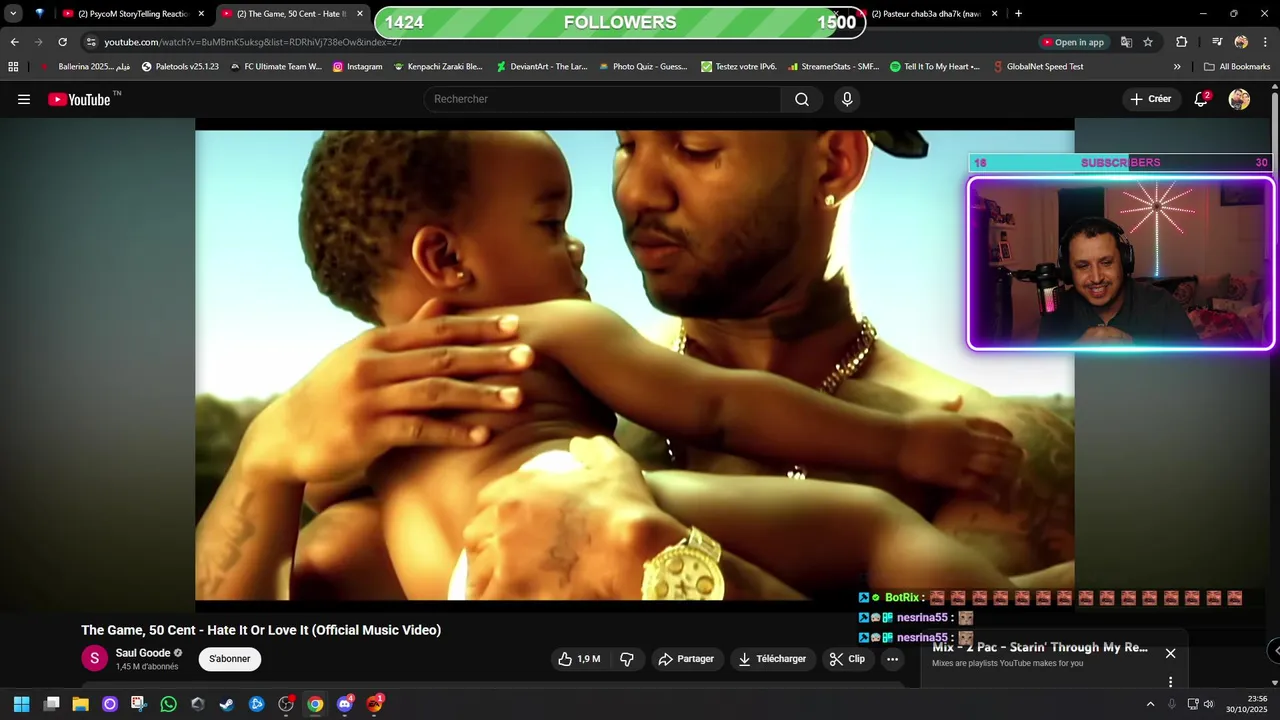Expand the Créer dropdown button

pyautogui.click(x=1151, y=99)
